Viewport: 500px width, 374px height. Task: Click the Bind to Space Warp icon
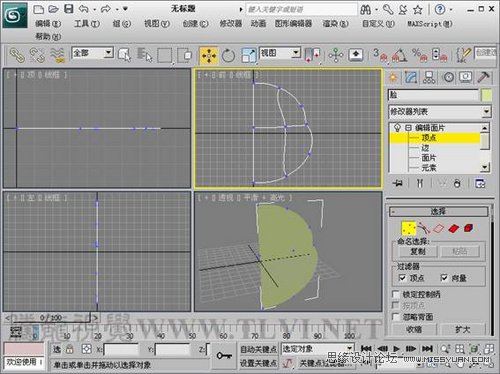click(57, 55)
